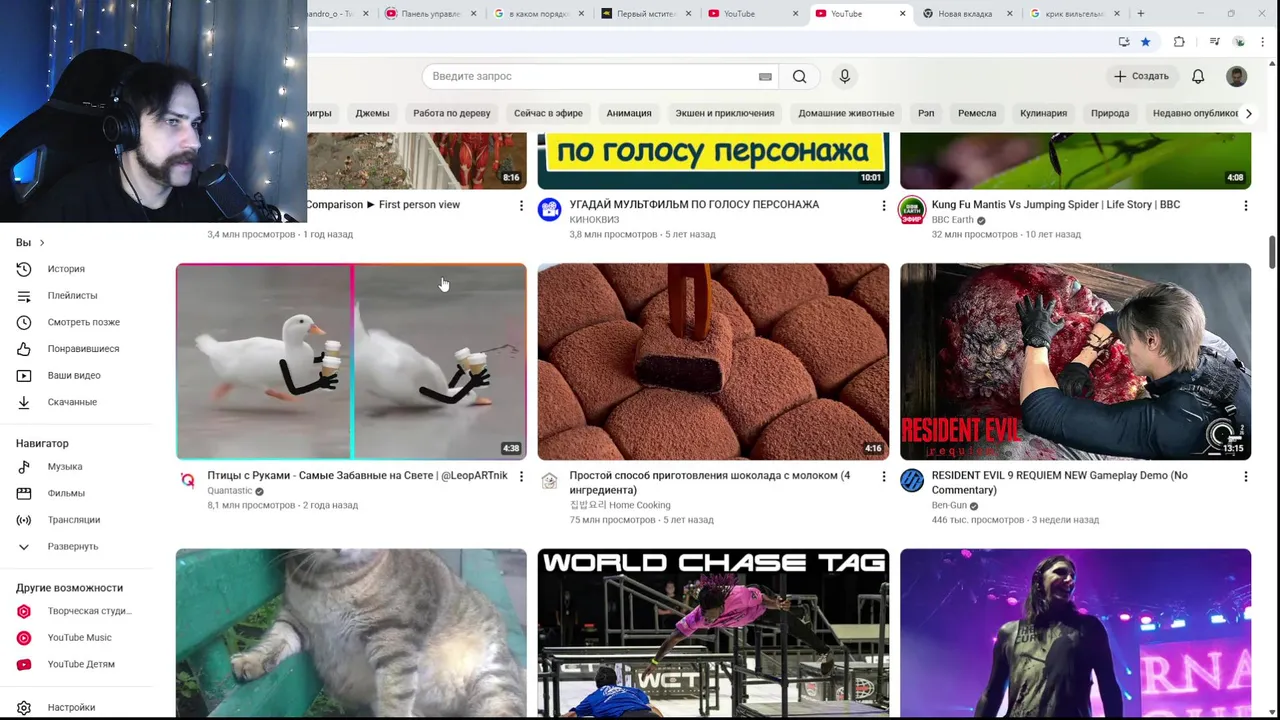This screenshot has width=1280, height=720.
Task: Open Плейлисты in the sidebar
Action: tap(75, 295)
